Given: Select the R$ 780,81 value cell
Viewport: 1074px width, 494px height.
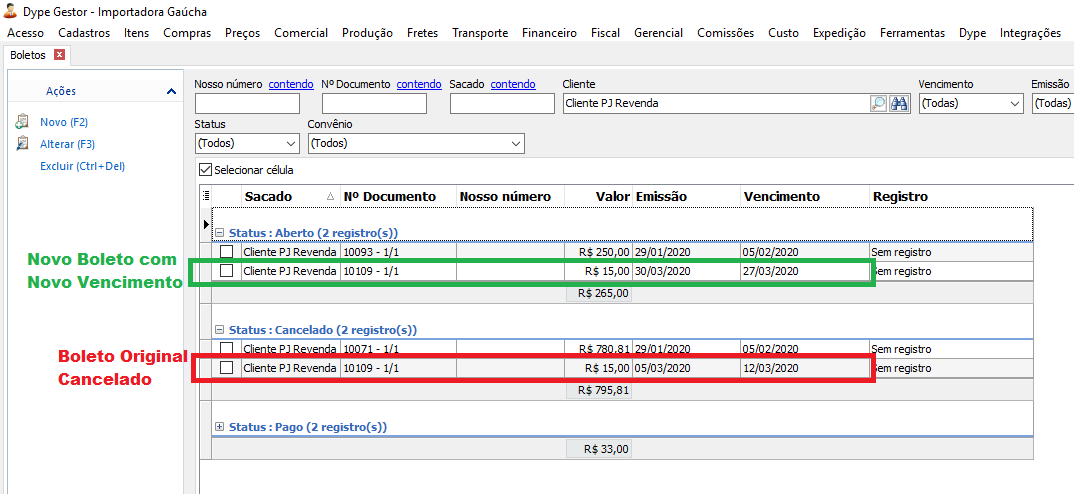Looking at the screenshot, I should pos(599,349).
